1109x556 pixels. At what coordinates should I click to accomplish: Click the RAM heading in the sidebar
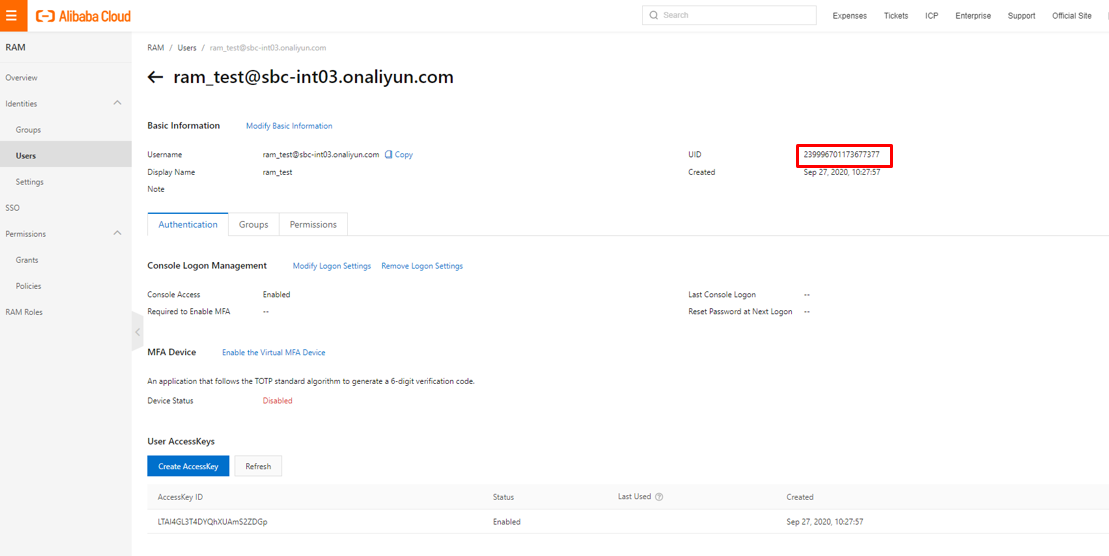coord(16,47)
